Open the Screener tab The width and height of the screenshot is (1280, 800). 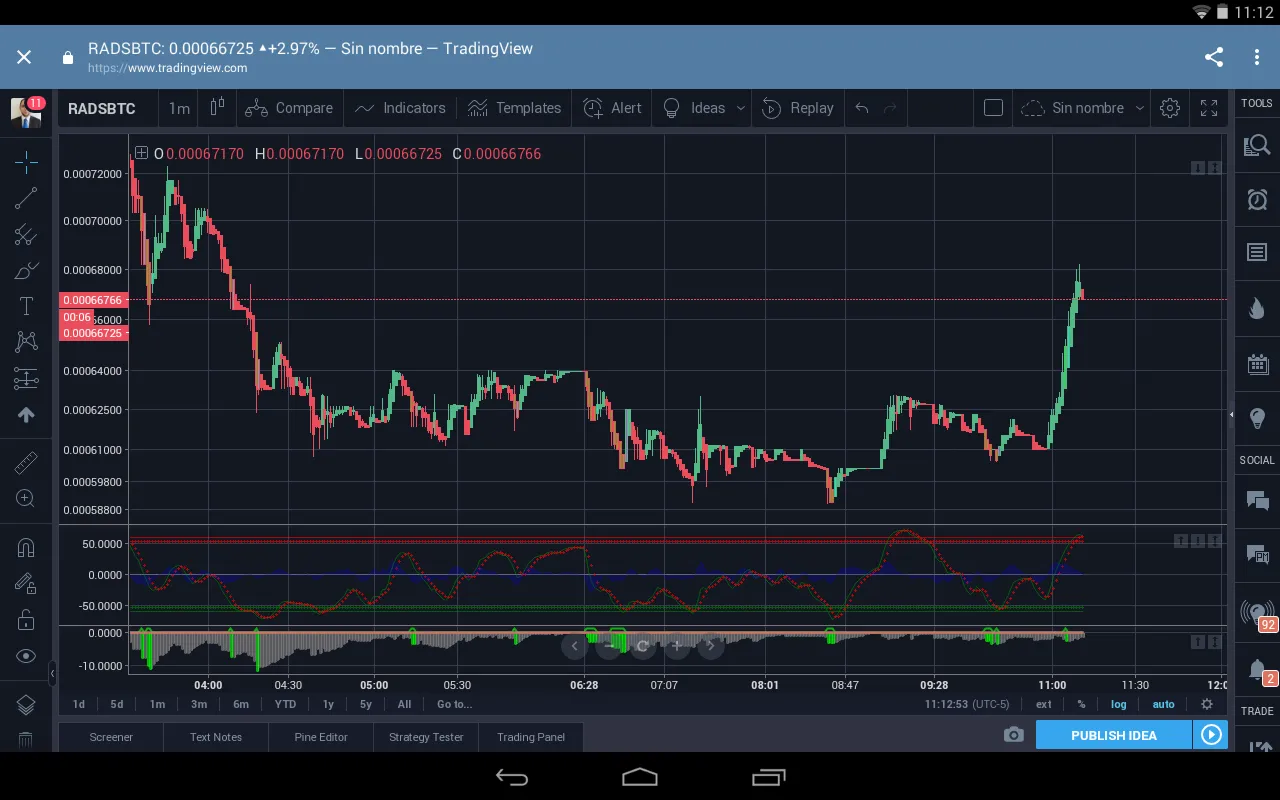click(x=111, y=737)
